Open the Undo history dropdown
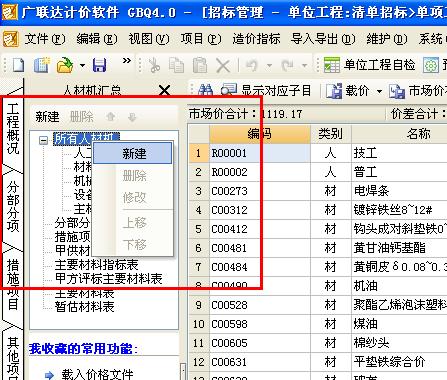The image size is (447, 380). 269,65
